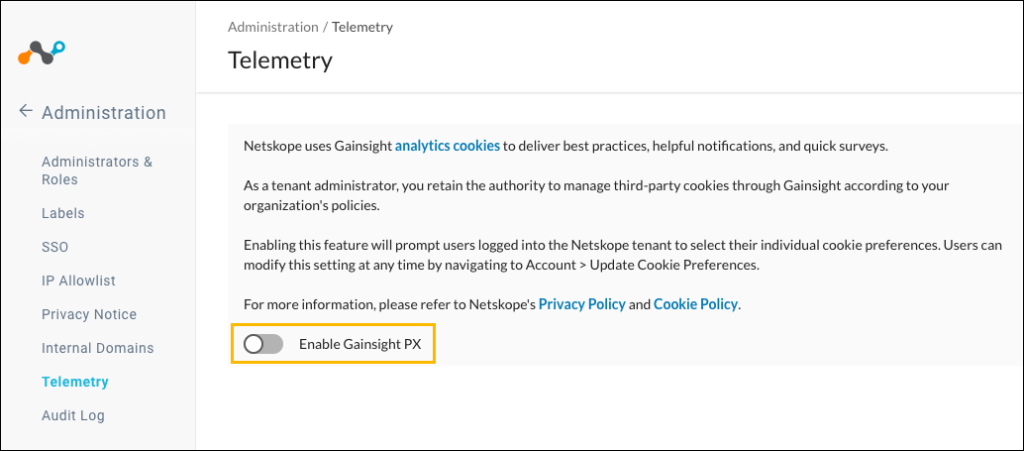
Task: Open the Audit Log page
Action: tap(72, 415)
